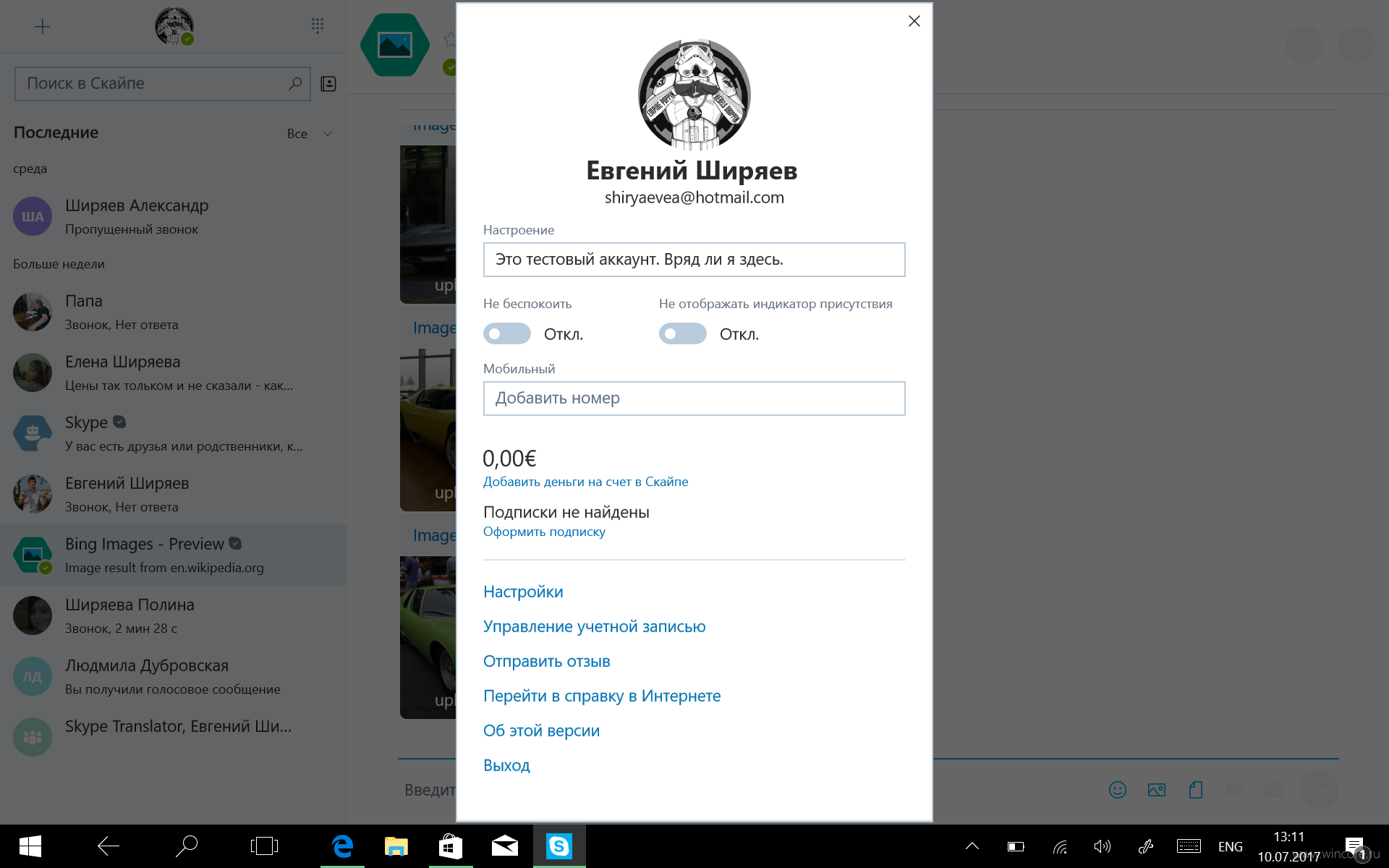
Task: Click the taskbar back arrow
Action: coord(109,846)
